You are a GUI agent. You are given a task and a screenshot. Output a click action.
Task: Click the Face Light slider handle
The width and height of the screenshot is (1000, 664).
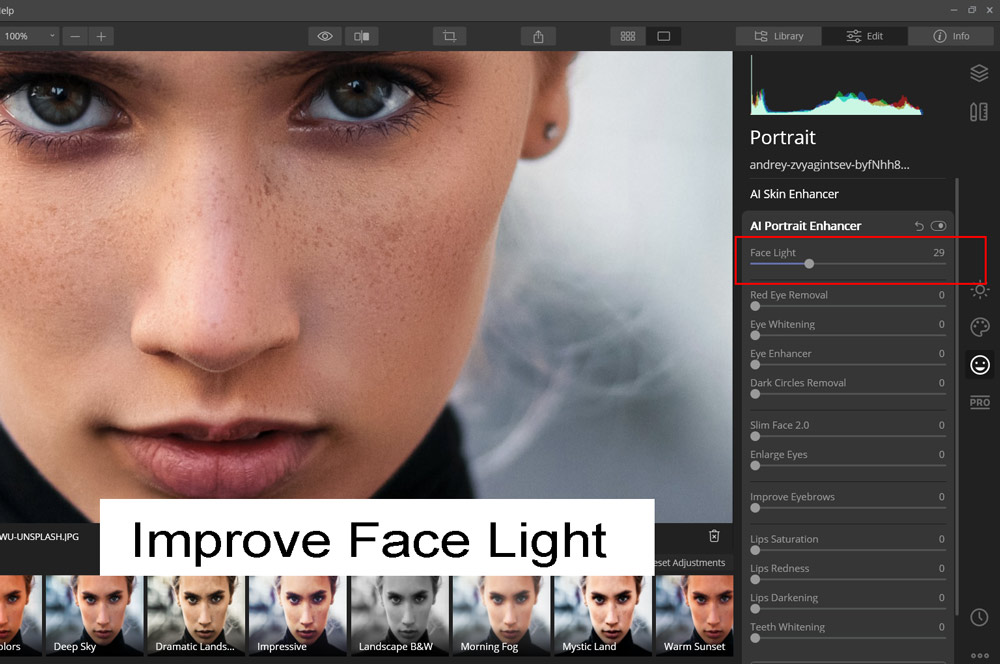point(809,263)
